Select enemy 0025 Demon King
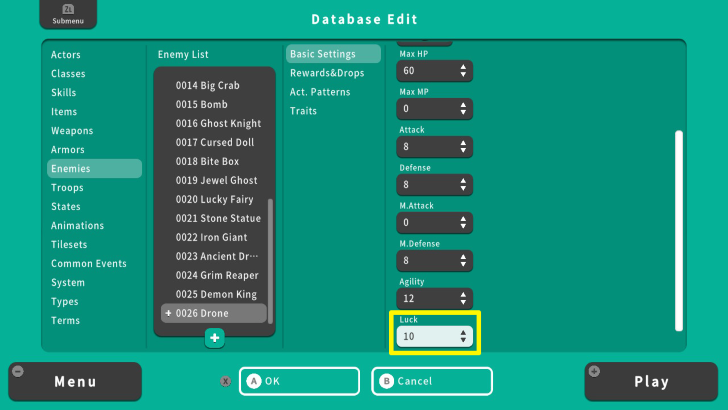 point(214,295)
